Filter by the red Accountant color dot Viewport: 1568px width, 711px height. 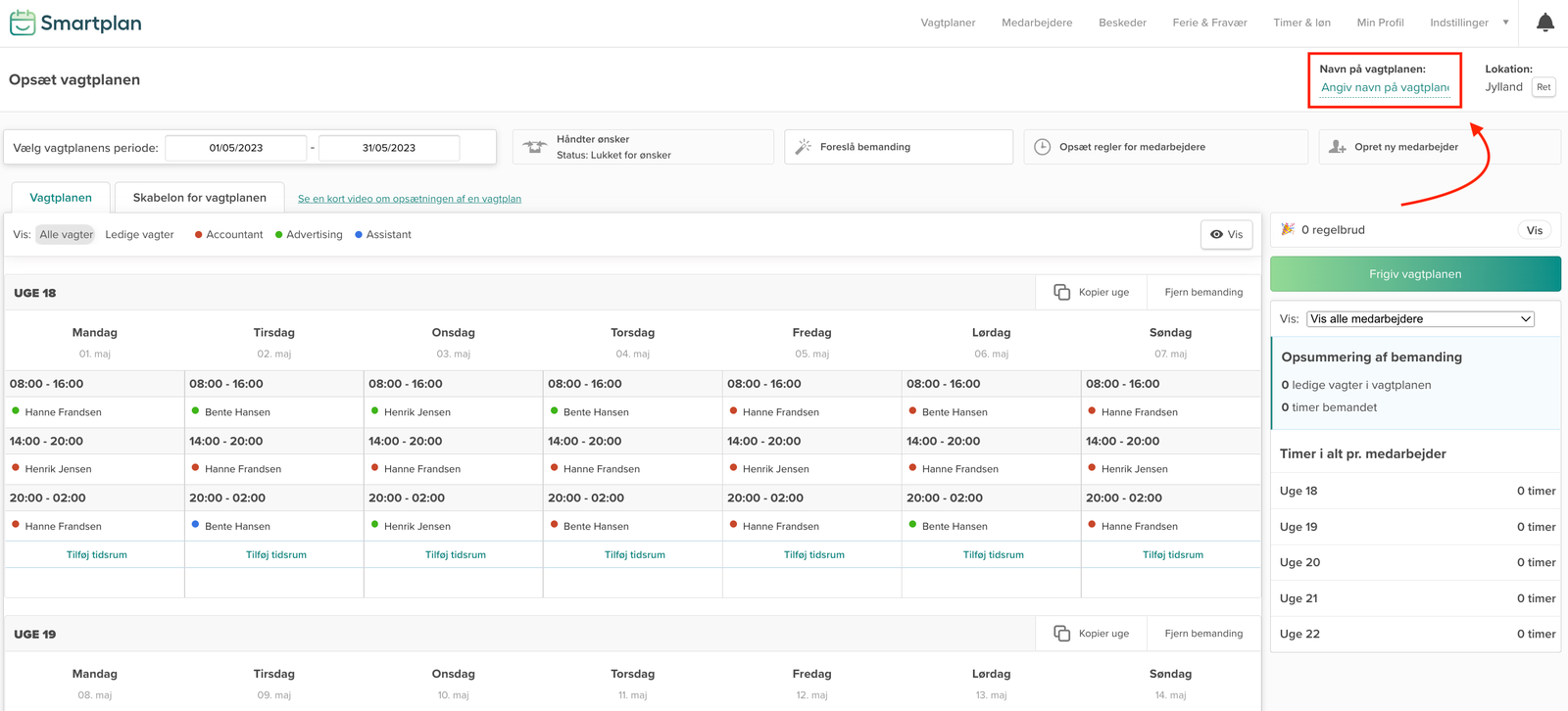[x=199, y=235]
